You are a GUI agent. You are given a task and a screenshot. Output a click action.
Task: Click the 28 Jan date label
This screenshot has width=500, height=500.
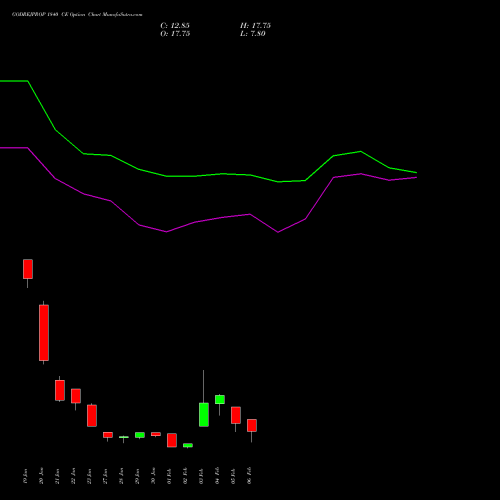[x=122, y=476]
